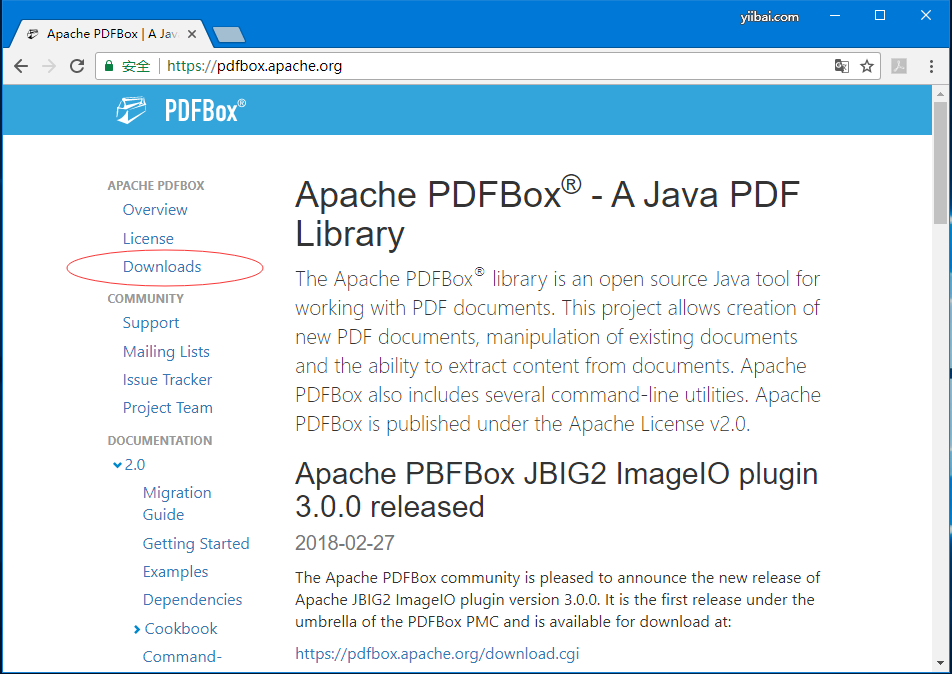
Task: Open the pdfbox.apache.org/download.cgi link
Action: (437, 653)
